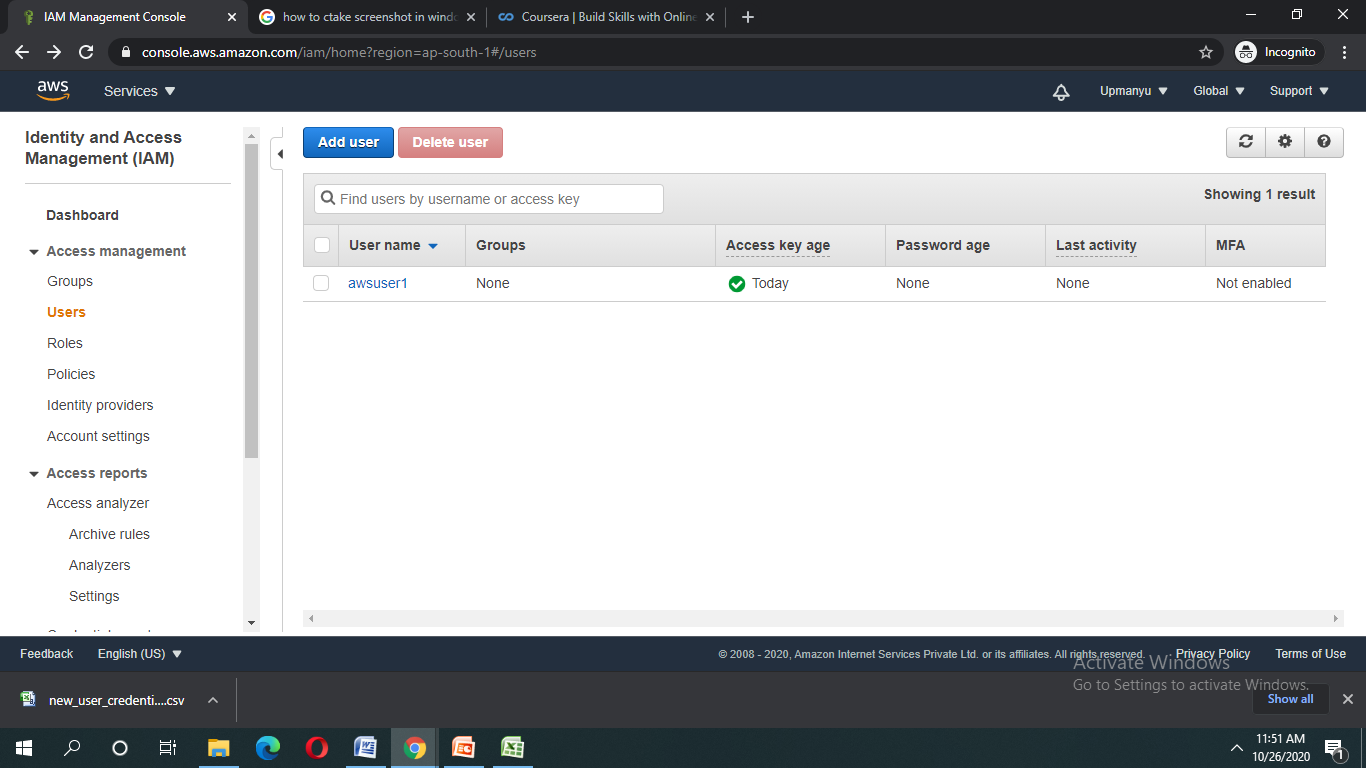Launch Microsoft Edge from taskbar
The height and width of the screenshot is (768, 1366).
(267, 748)
